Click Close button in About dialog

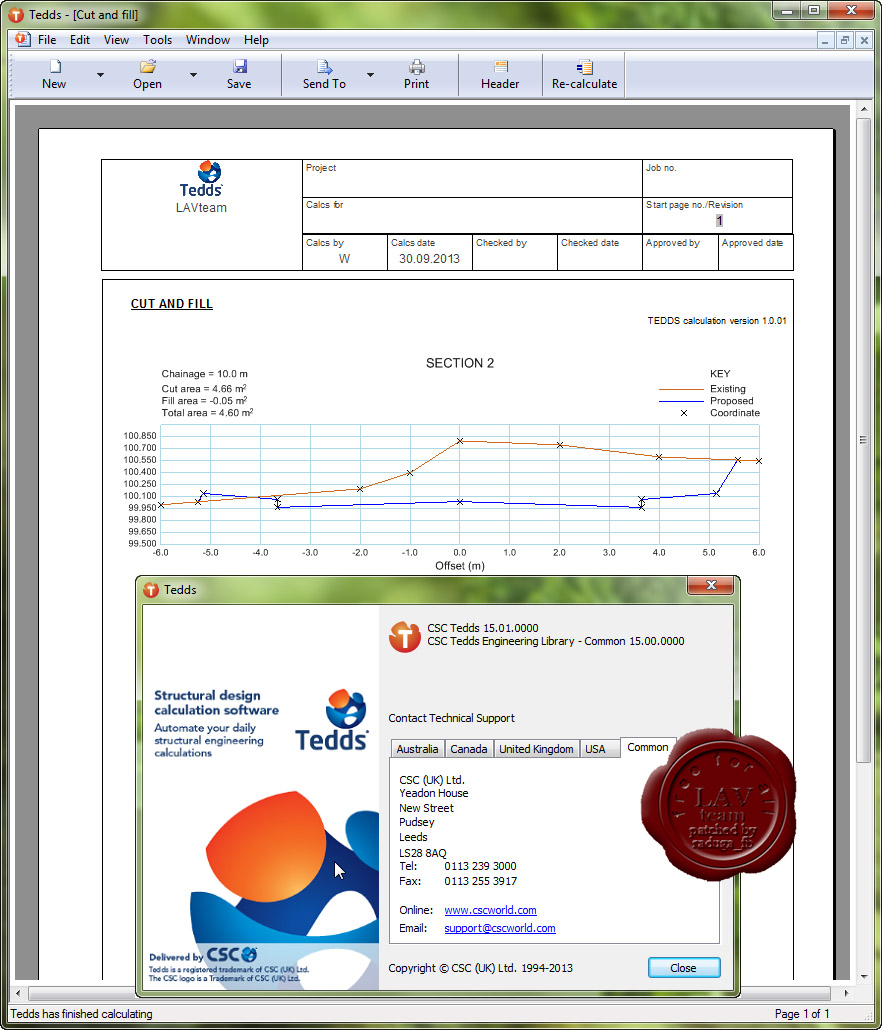click(x=684, y=968)
